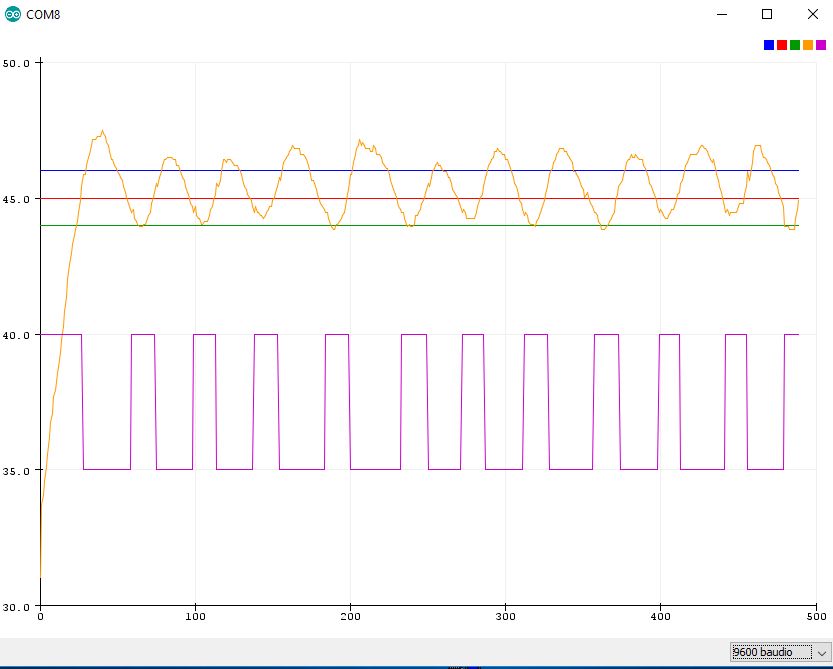The height and width of the screenshot is (669, 833).
Task: Click the baud rate dropdown arrow
Action: tap(822, 652)
